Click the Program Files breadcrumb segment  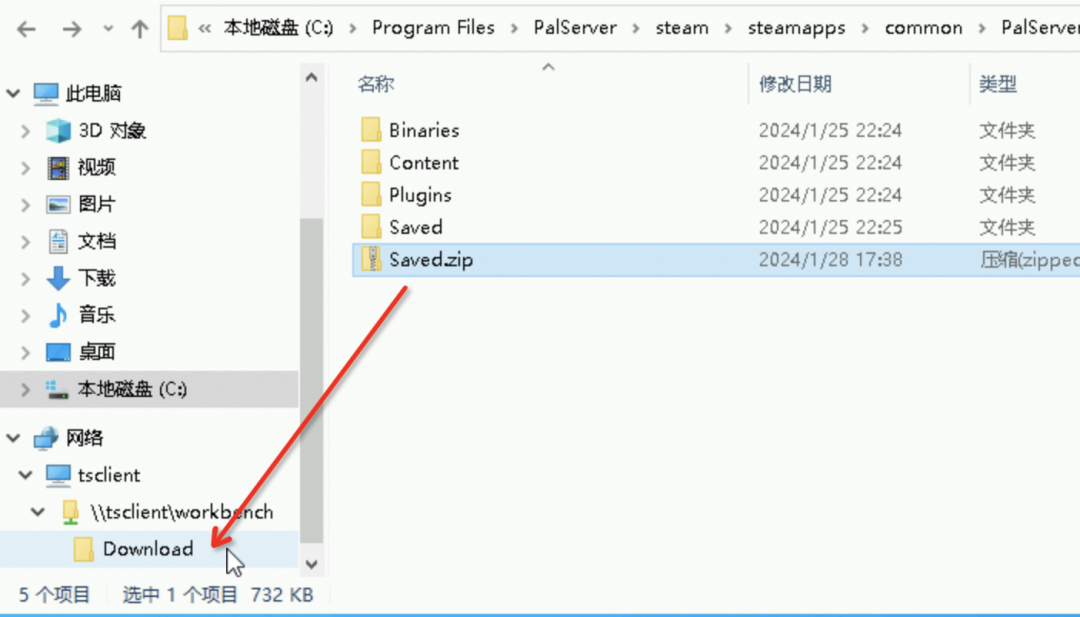point(433,28)
